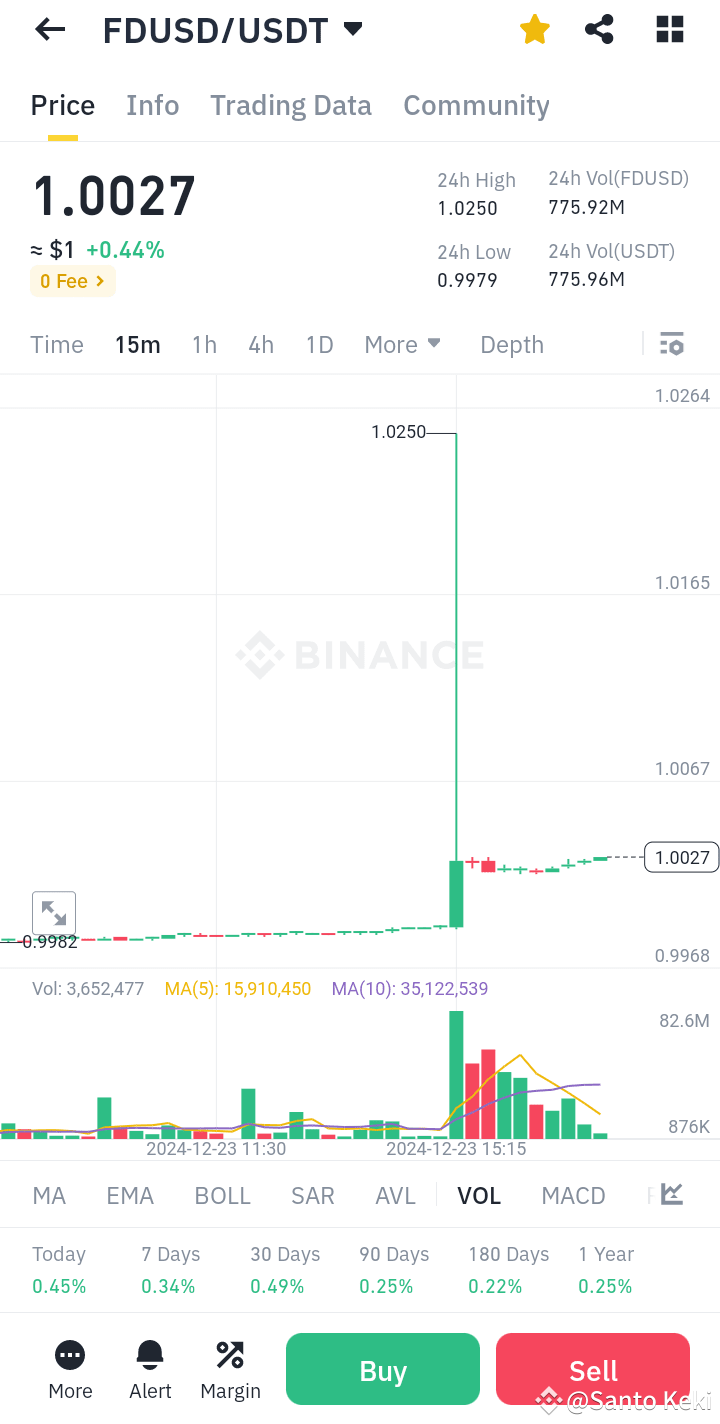Image resolution: width=720 pixels, height=1424 pixels.
Task: Open the chart settings icon
Action: click(671, 343)
